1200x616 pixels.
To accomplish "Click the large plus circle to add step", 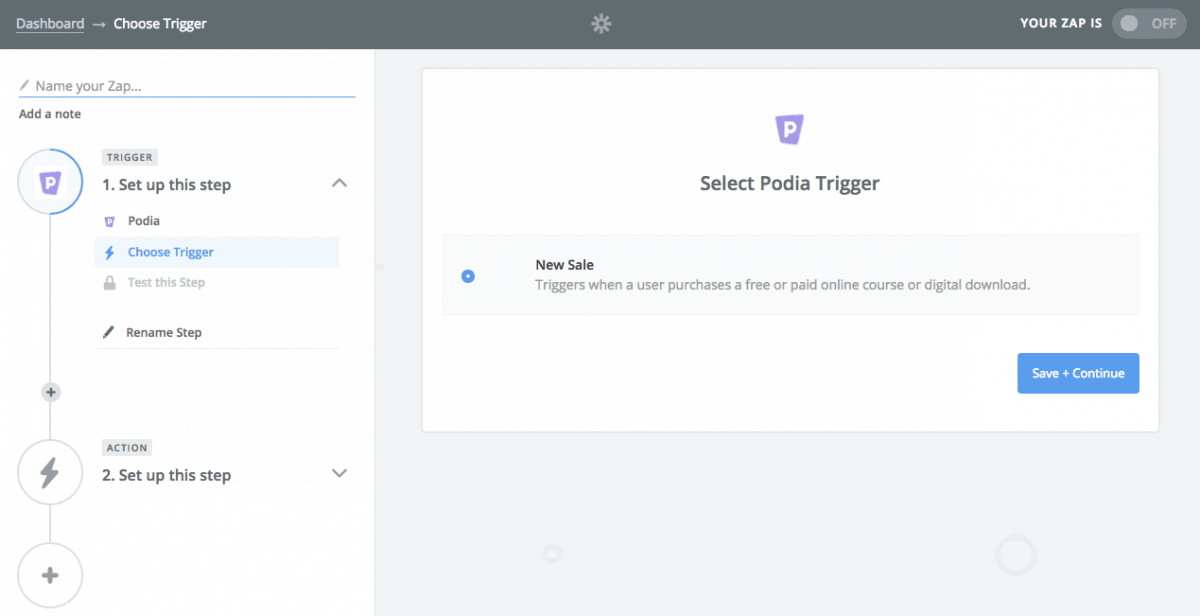I will tap(50, 575).
